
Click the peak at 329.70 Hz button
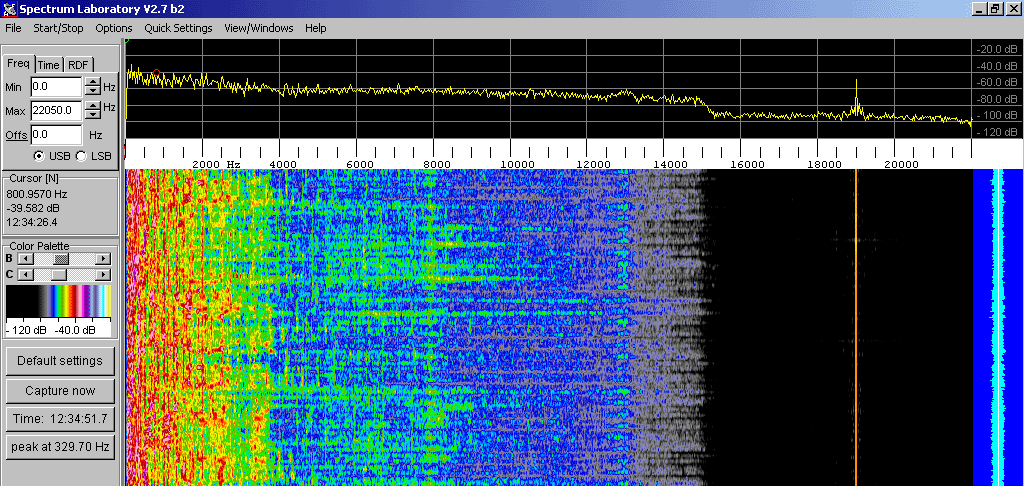tap(60, 446)
